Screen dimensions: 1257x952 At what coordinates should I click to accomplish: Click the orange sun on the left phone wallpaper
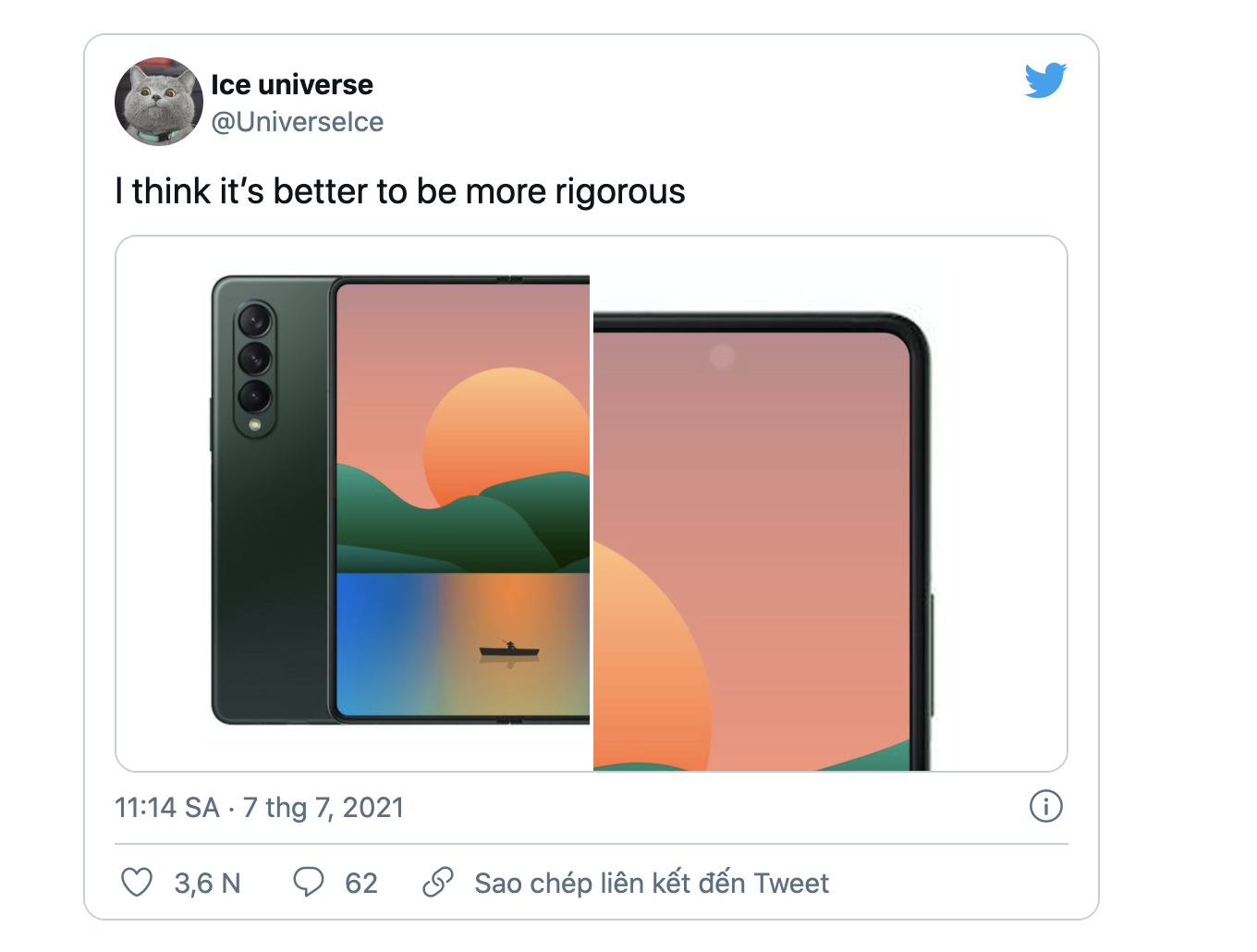(504, 434)
